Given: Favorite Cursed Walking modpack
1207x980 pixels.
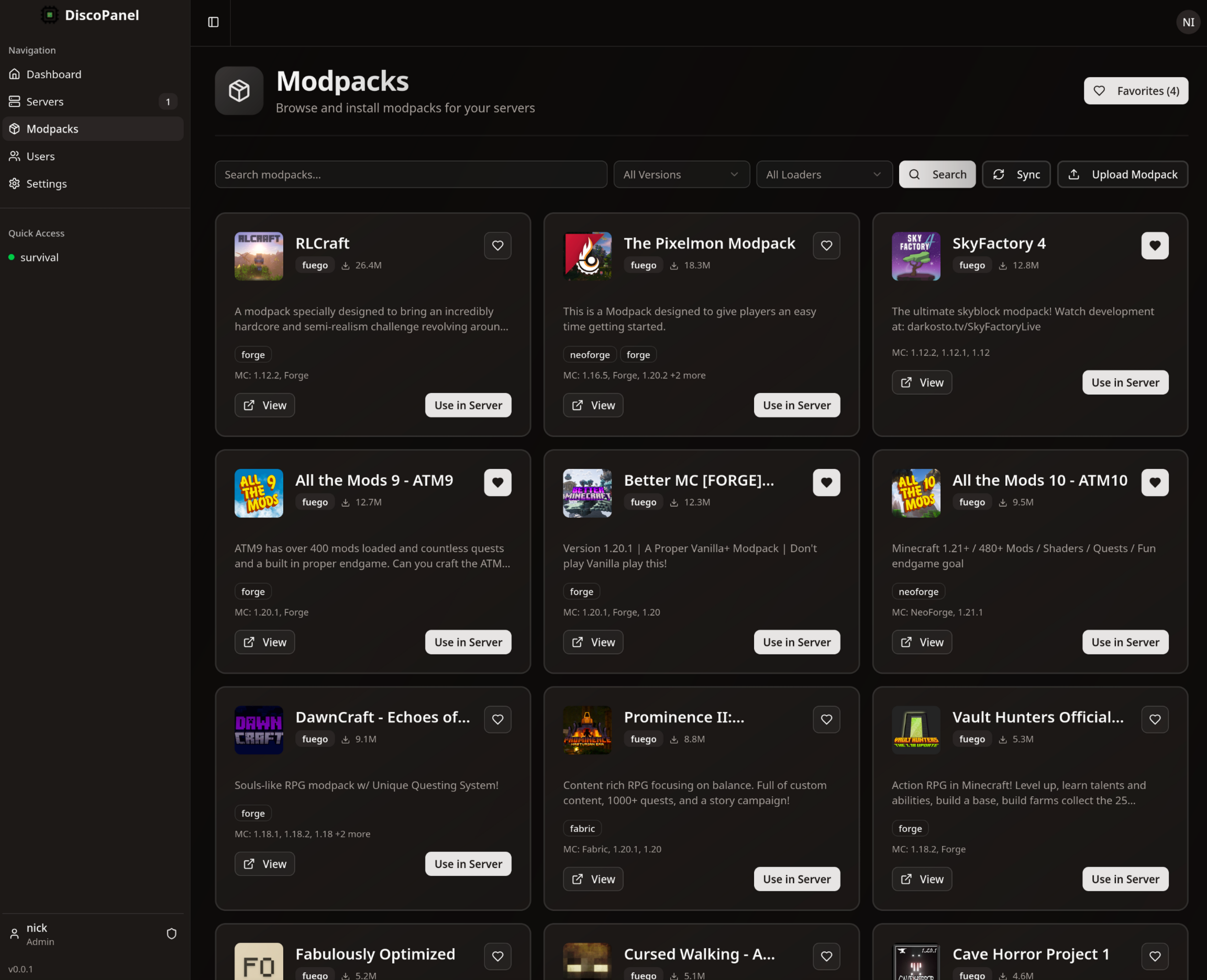Looking at the screenshot, I should (x=826, y=956).
